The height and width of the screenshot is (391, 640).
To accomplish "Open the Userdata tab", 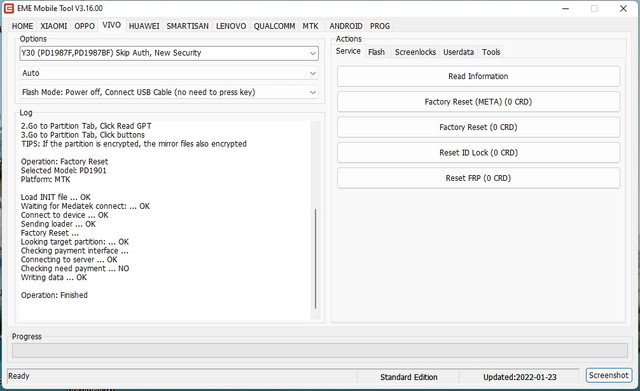I will point(458,52).
